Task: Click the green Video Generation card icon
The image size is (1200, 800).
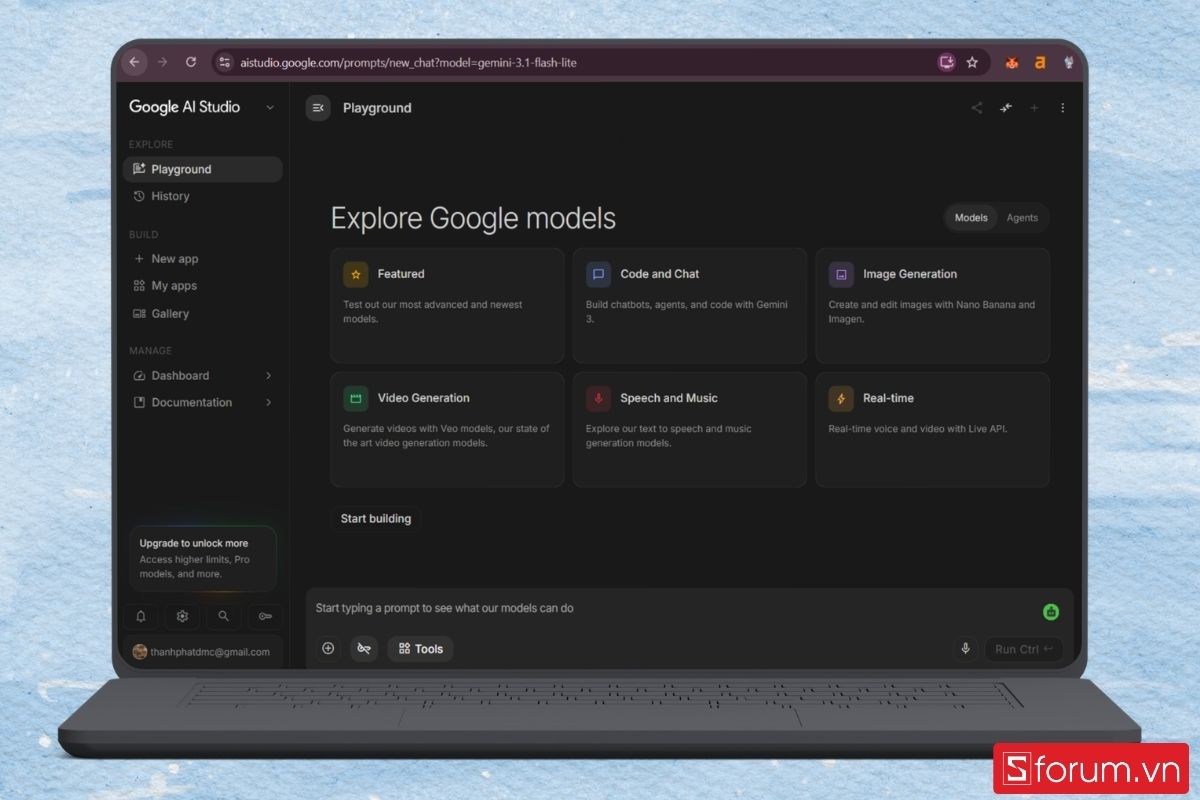Action: (356, 398)
